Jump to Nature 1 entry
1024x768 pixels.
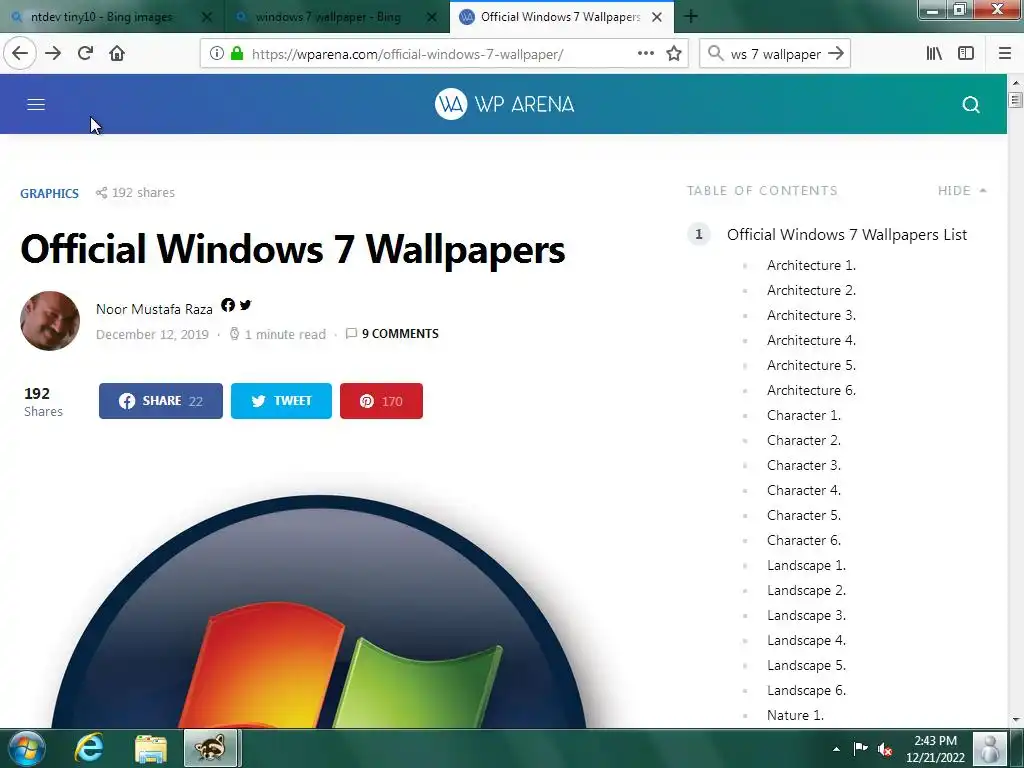795,716
